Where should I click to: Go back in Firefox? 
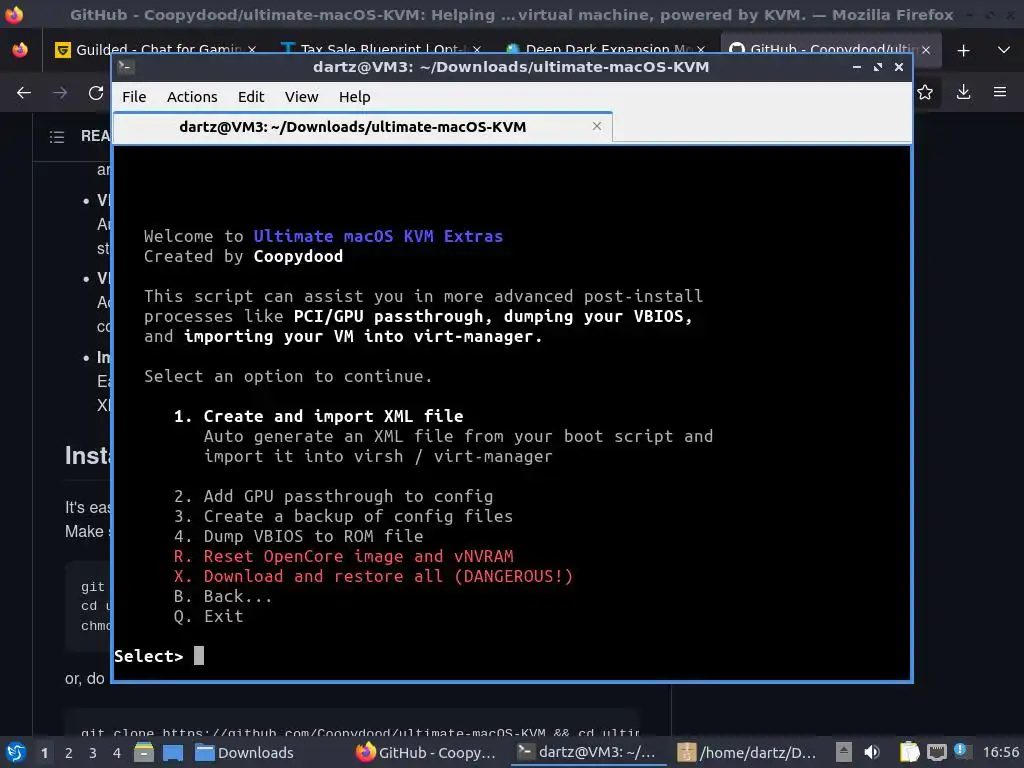tap(24, 93)
